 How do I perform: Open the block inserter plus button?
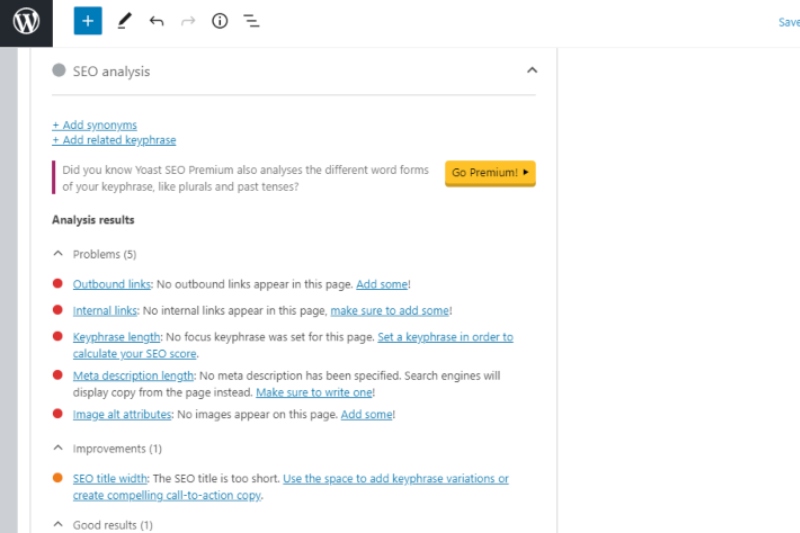pyautogui.click(x=88, y=21)
